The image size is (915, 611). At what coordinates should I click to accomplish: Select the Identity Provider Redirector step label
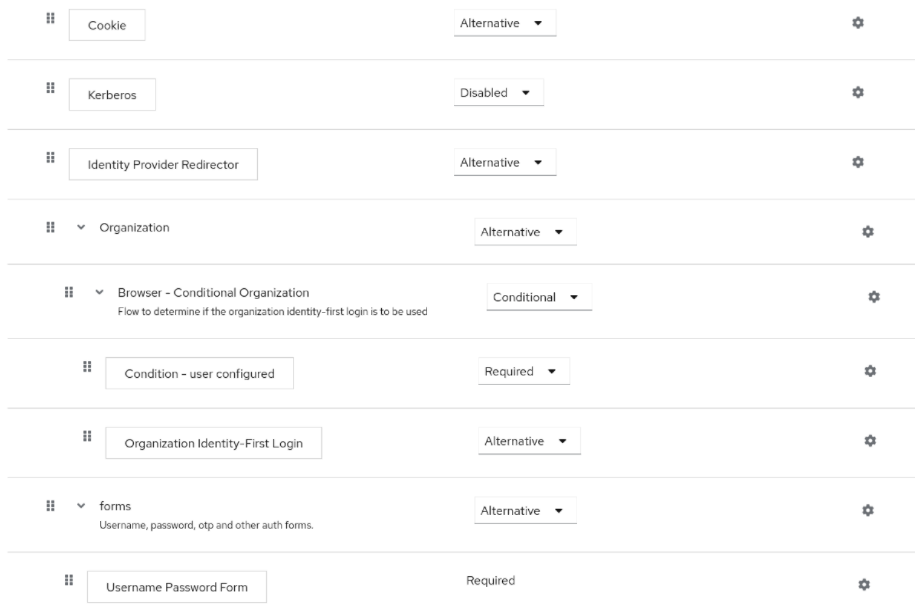pyautogui.click(x=162, y=163)
